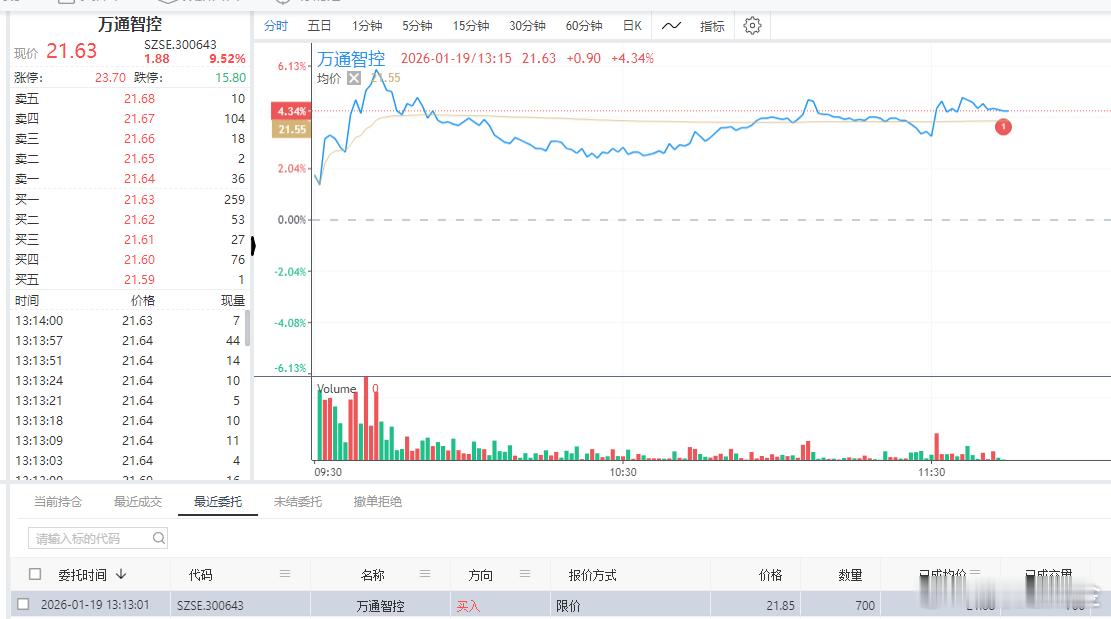Click the 涨停 limit-up price 23.70
Viewport: 1111px width, 619px height.
[110, 78]
